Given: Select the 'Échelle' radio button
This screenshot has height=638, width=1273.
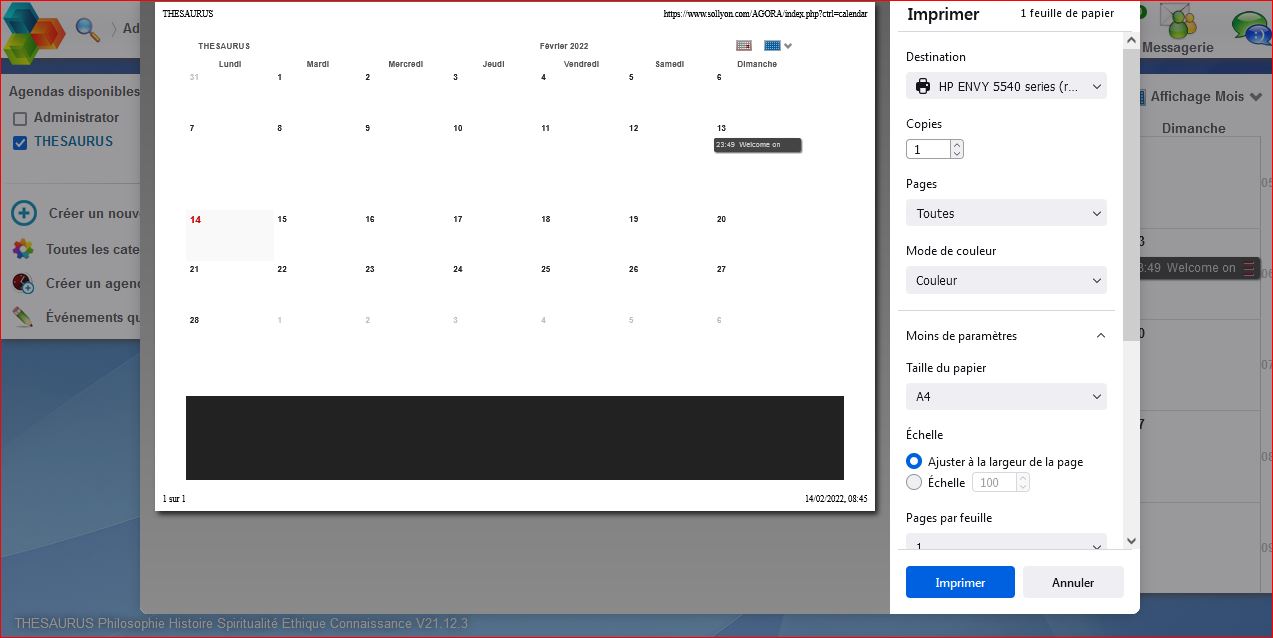Looking at the screenshot, I should pyautogui.click(x=913, y=482).
